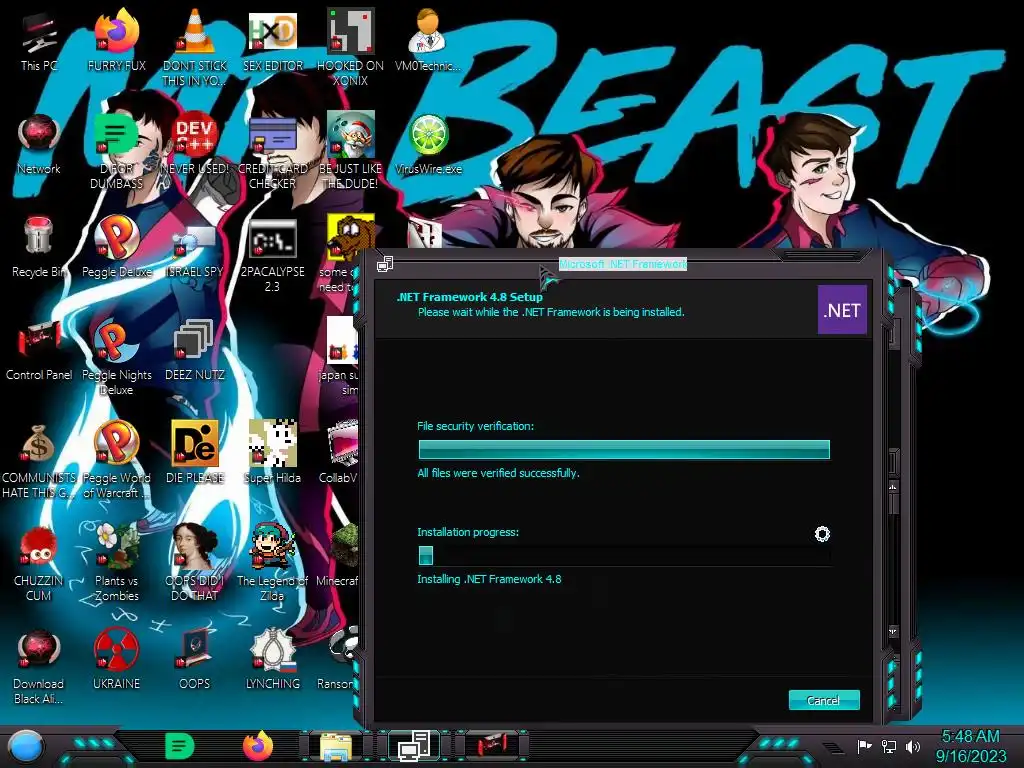Open The Legend of Zilda icon
This screenshot has width=1024, height=768.
coord(272,546)
